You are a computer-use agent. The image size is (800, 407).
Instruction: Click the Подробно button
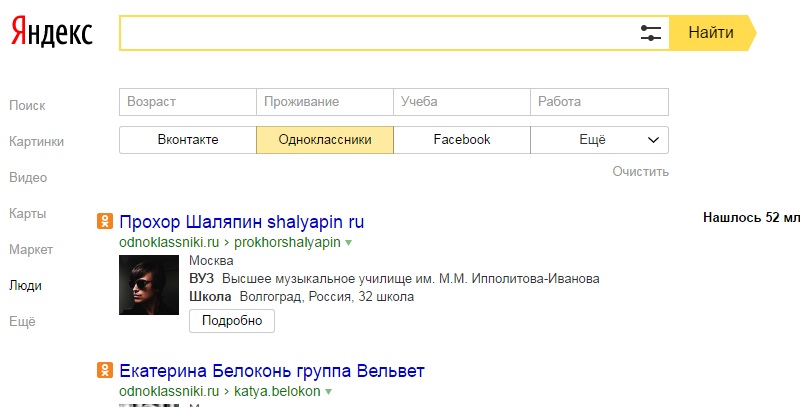click(x=232, y=321)
